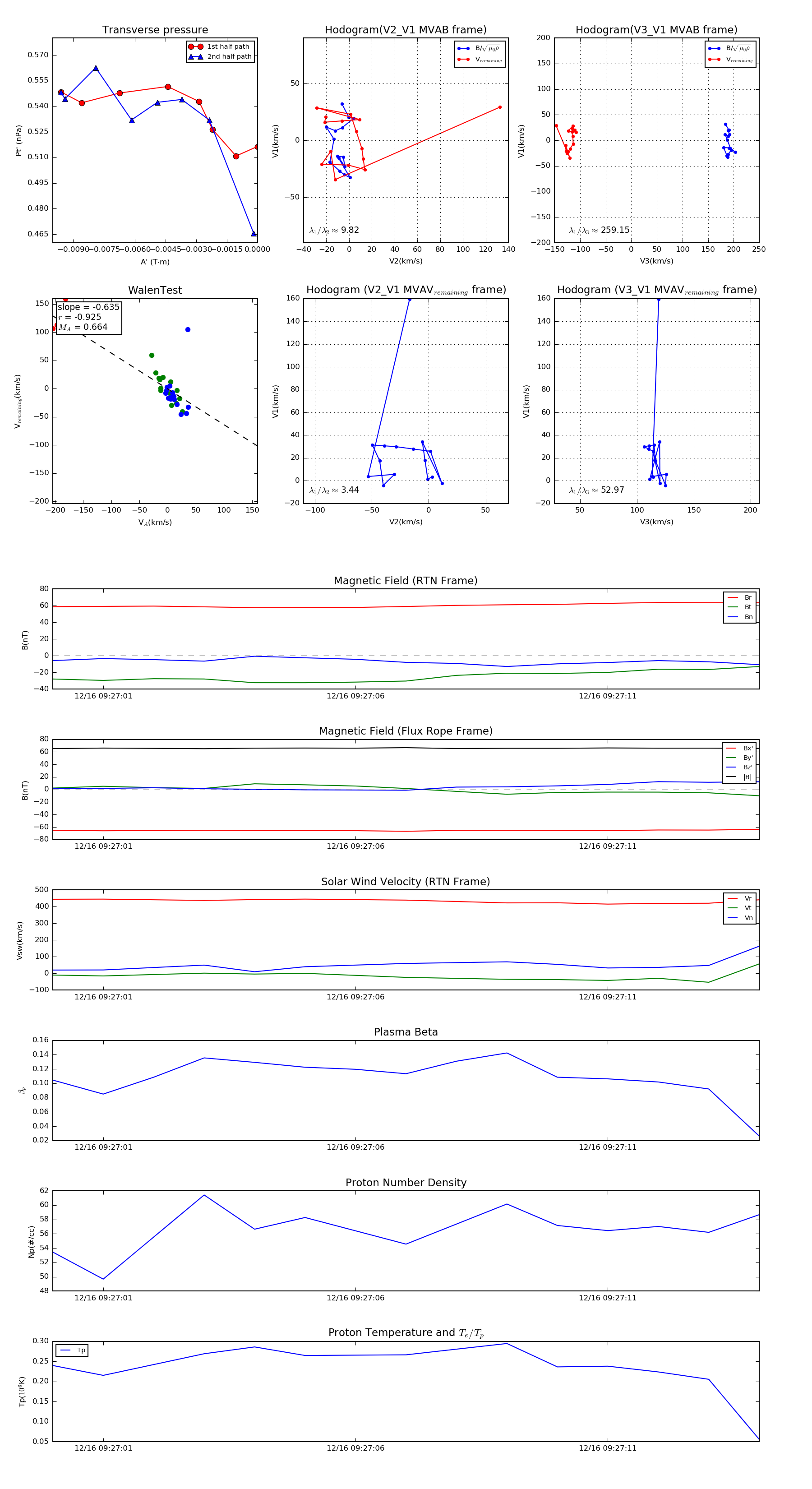Click "Magnetic Field (Flux Rope Frame)" title

pos(406,731)
